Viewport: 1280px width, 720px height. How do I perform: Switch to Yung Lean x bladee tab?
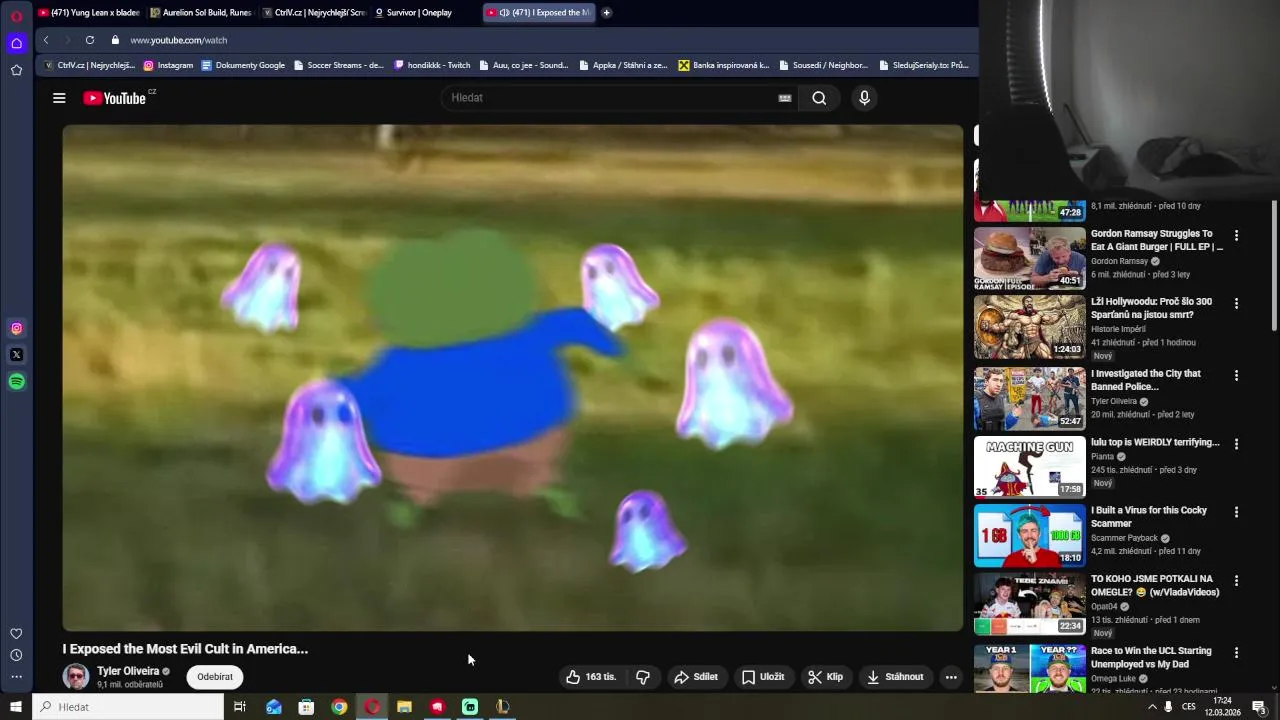[89, 13]
